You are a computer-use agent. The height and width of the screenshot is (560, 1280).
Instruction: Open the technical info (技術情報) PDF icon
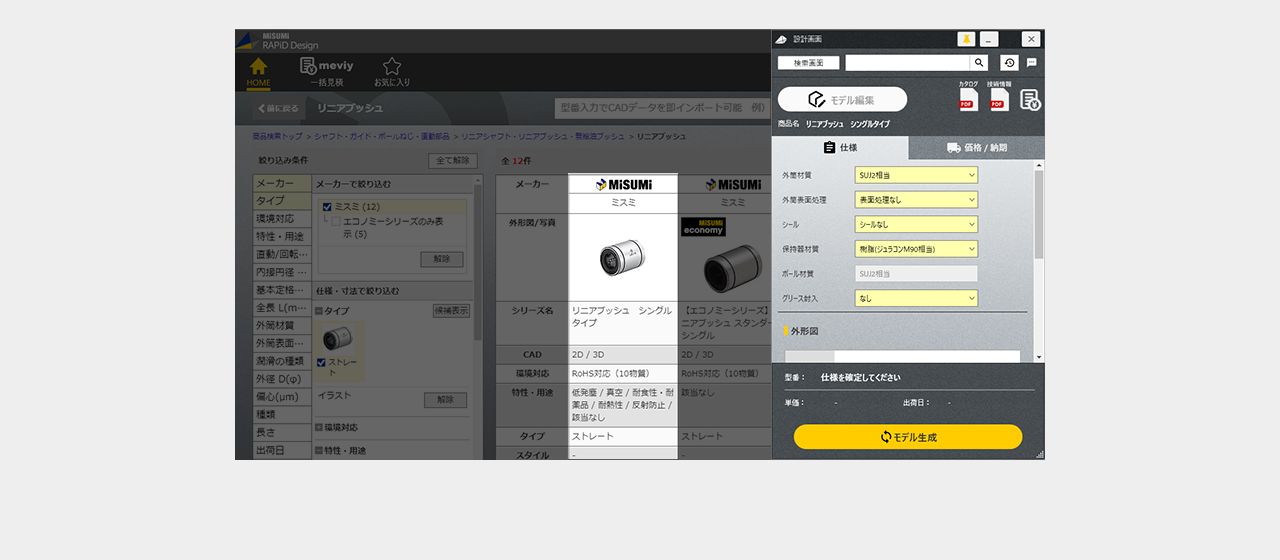[999, 99]
